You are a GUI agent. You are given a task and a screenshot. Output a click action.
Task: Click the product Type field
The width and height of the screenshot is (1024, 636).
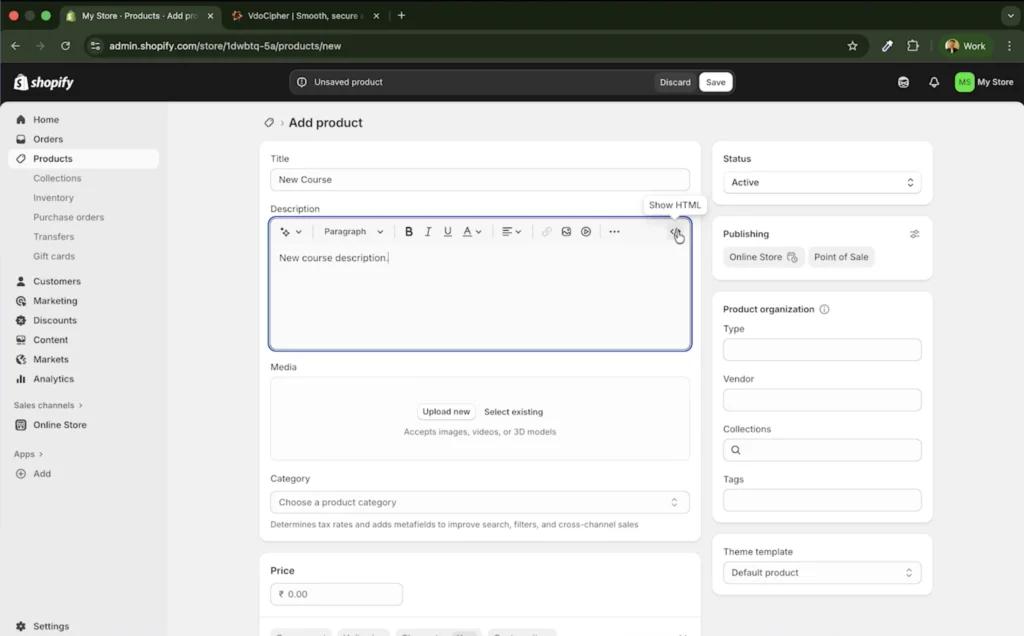(822, 350)
